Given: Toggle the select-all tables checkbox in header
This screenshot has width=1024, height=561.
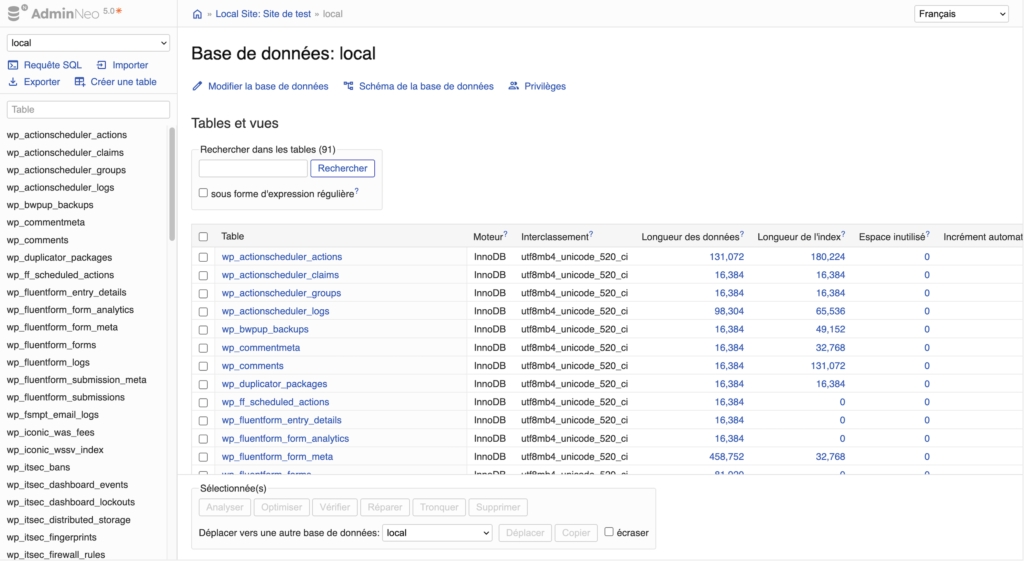Looking at the screenshot, I should coord(203,236).
